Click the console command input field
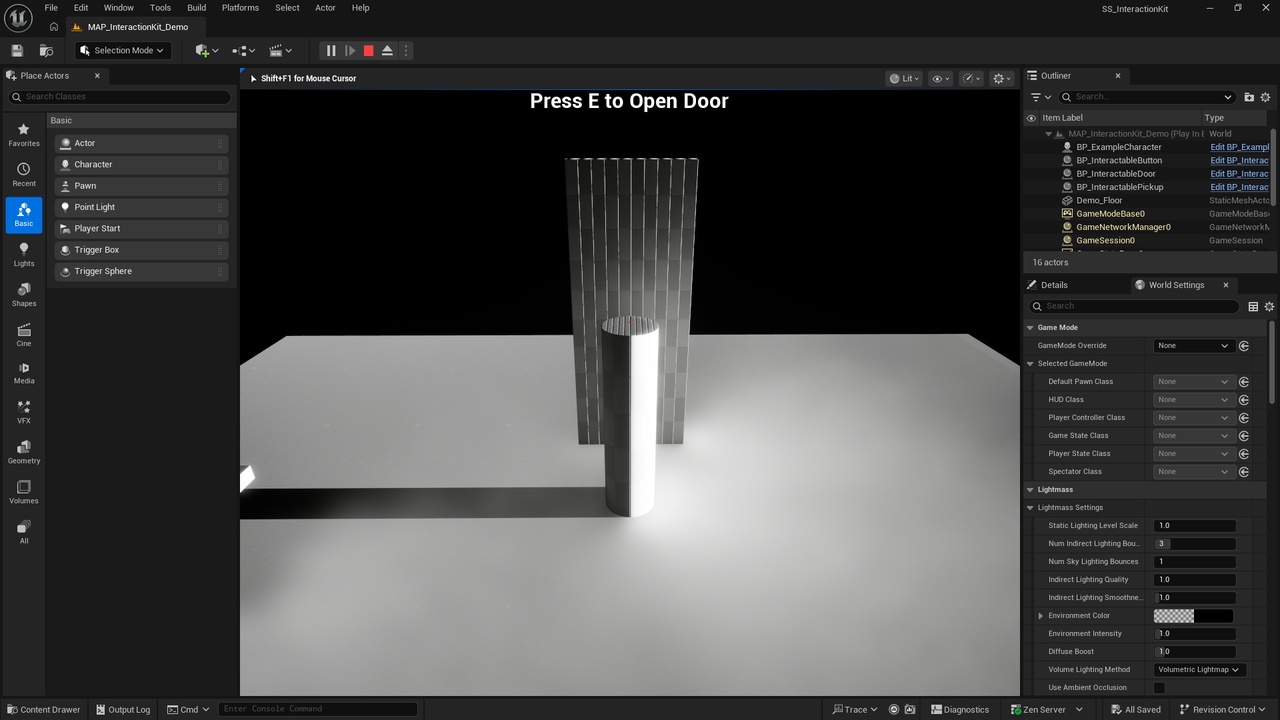The image size is (1280, 720). point(317,710)
